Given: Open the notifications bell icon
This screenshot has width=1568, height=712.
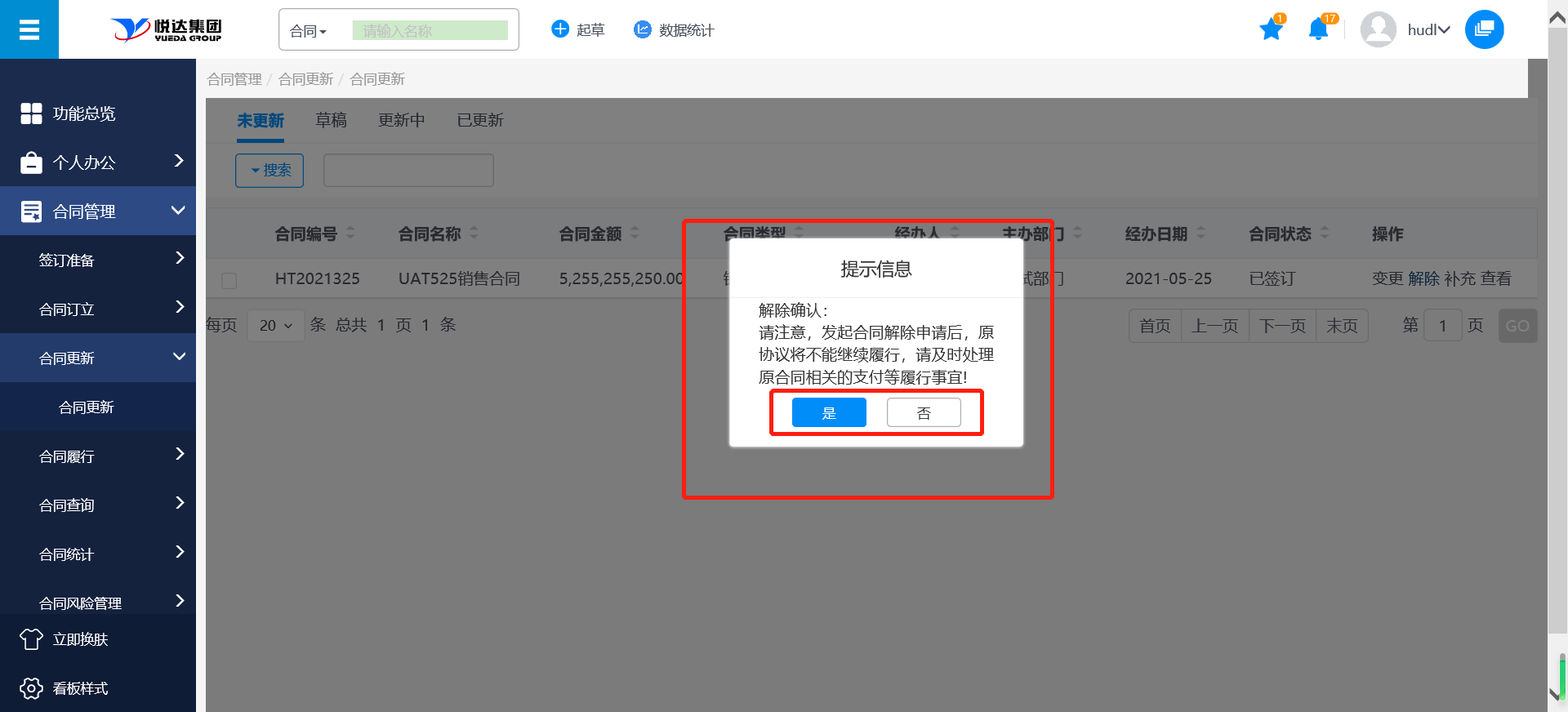Looking at the screenshot, I should click(x=1318, y=30).
